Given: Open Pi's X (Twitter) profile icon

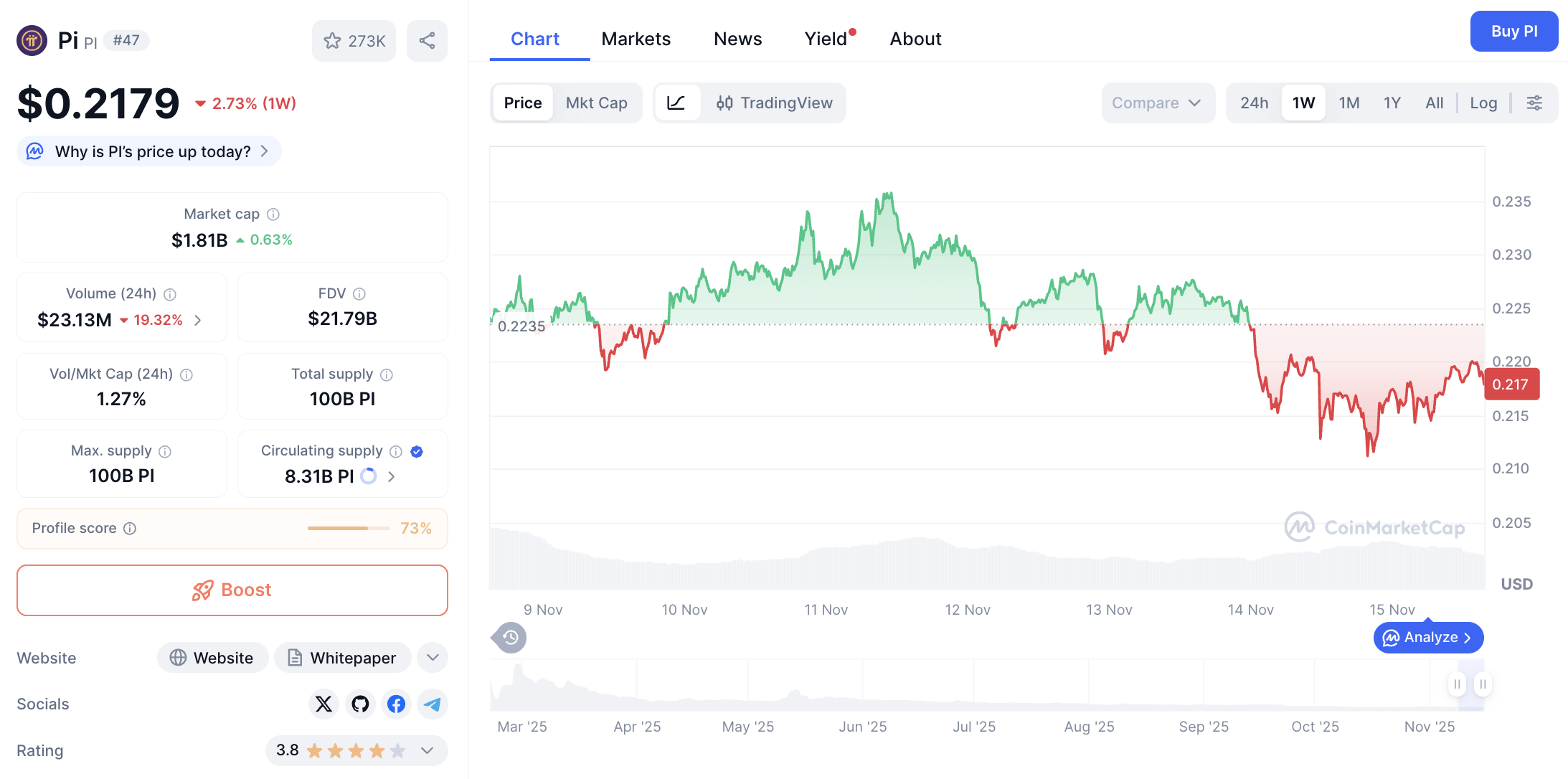Looking at the screenshot, I should (x=323, y=704).
